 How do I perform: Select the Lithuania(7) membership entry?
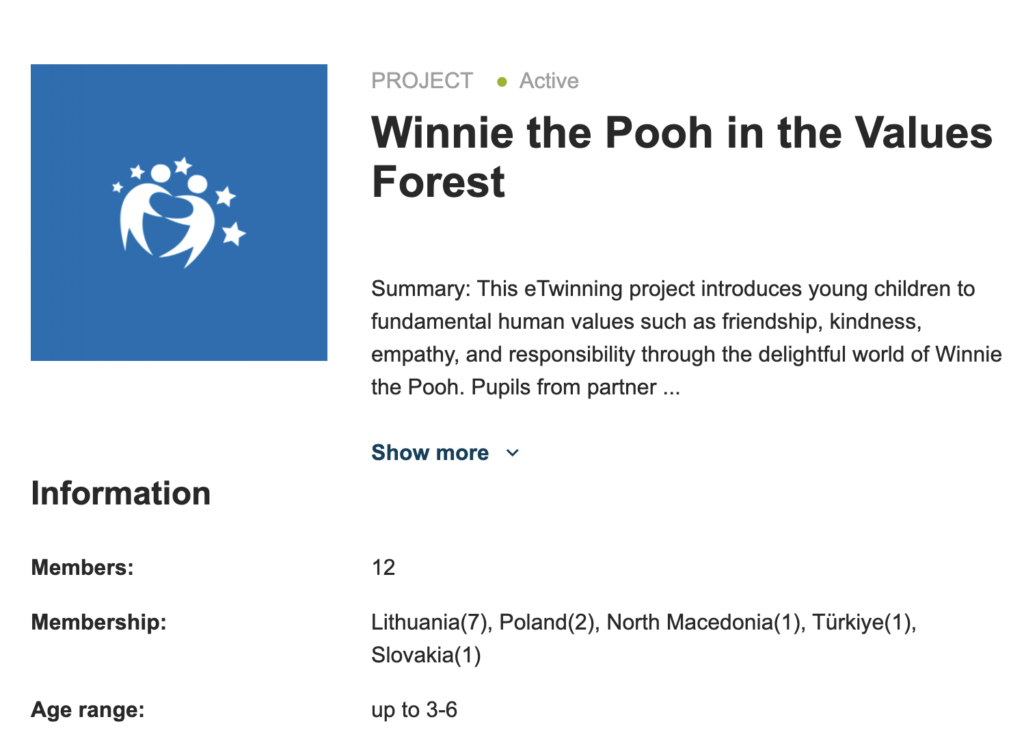coord(431,622)
